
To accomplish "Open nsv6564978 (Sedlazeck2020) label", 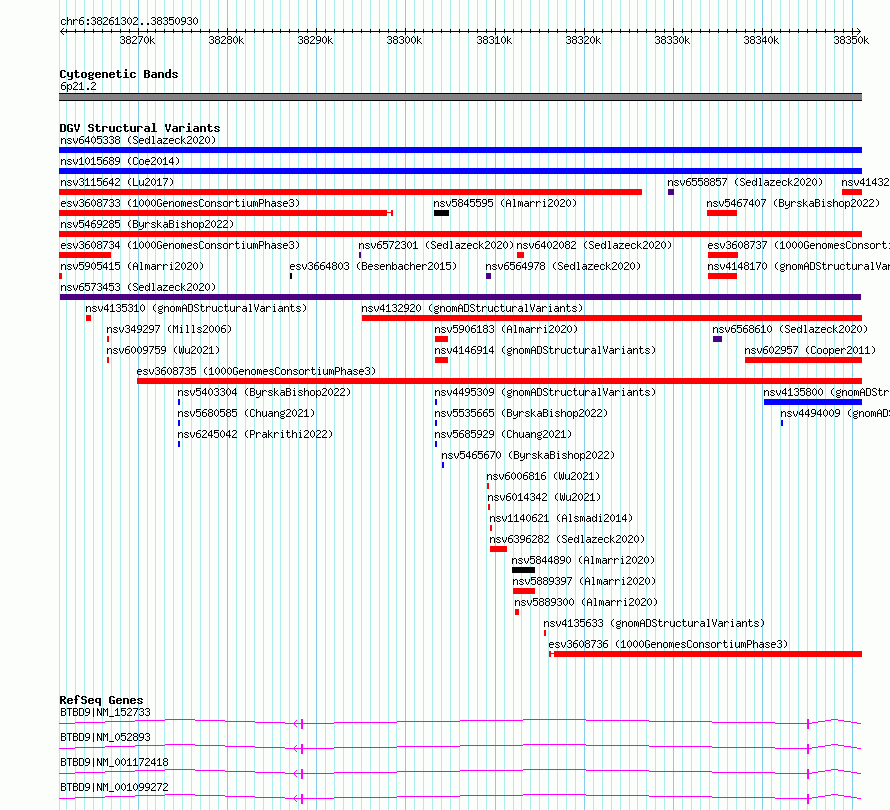I will [563, 266].
